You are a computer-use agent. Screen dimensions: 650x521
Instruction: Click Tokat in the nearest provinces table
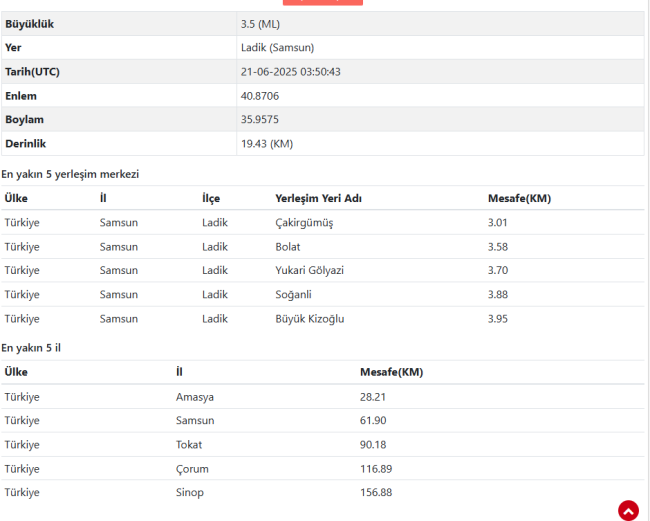click(x=190, y=444)
